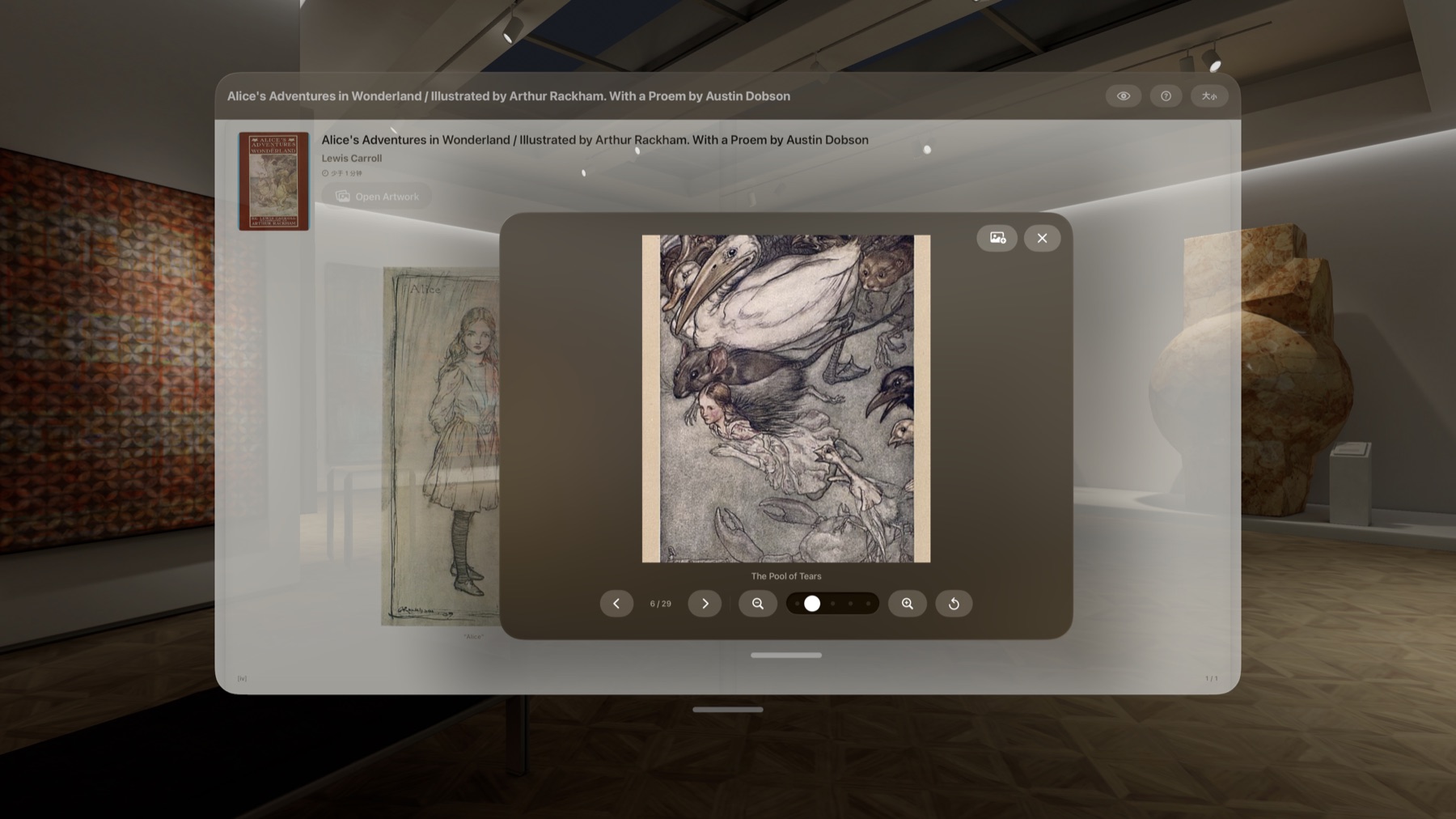Image resolution: width=1456 pixels, height=819 pixels.
Task: Click the window title bar heading text
Action: (509, 96)
